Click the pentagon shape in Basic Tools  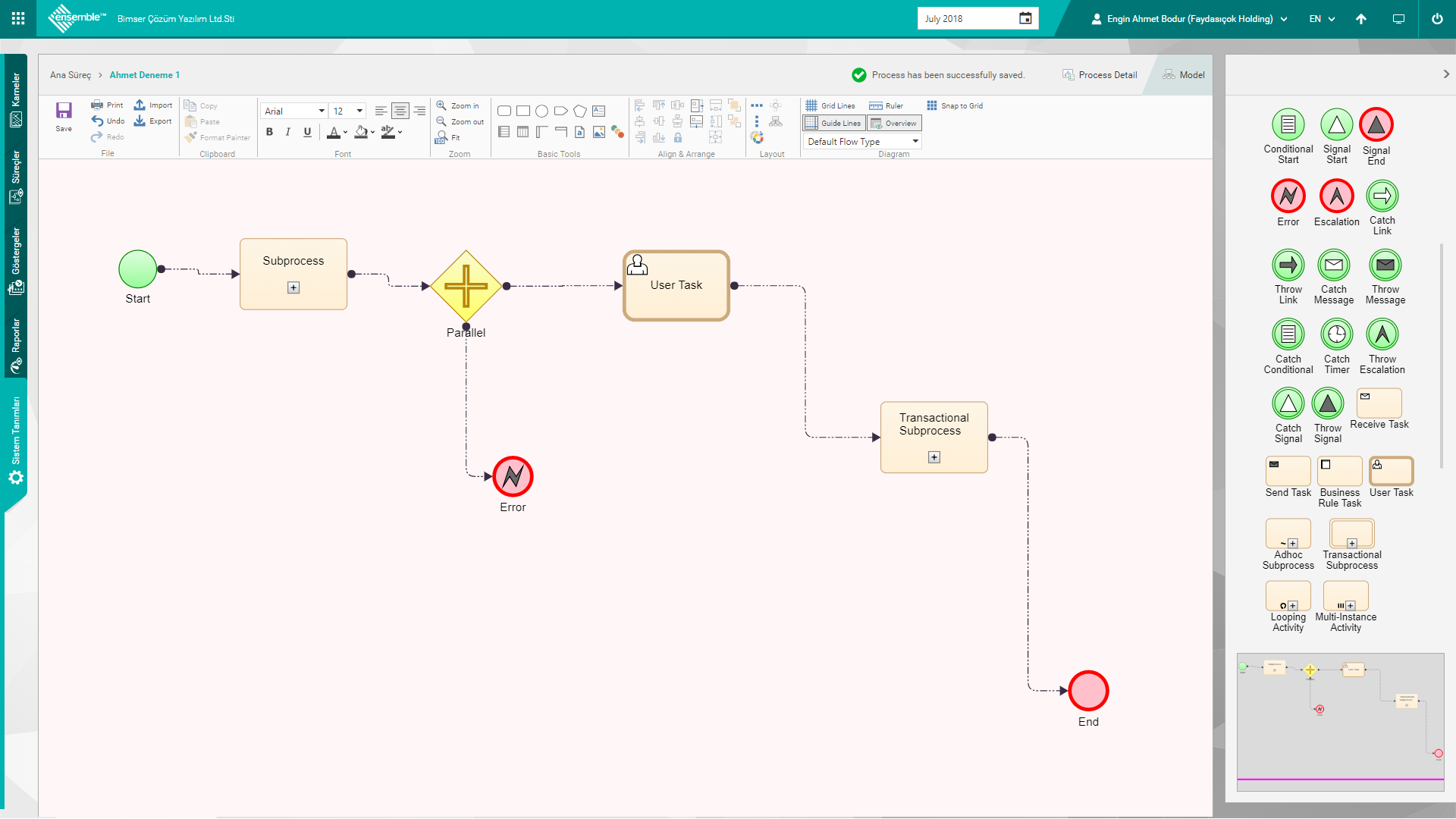click(x=580, y=111)
